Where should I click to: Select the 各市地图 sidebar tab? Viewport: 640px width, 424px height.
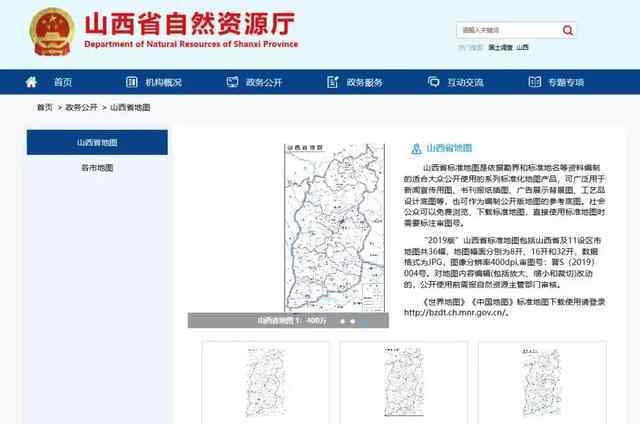tap(97, 168)
